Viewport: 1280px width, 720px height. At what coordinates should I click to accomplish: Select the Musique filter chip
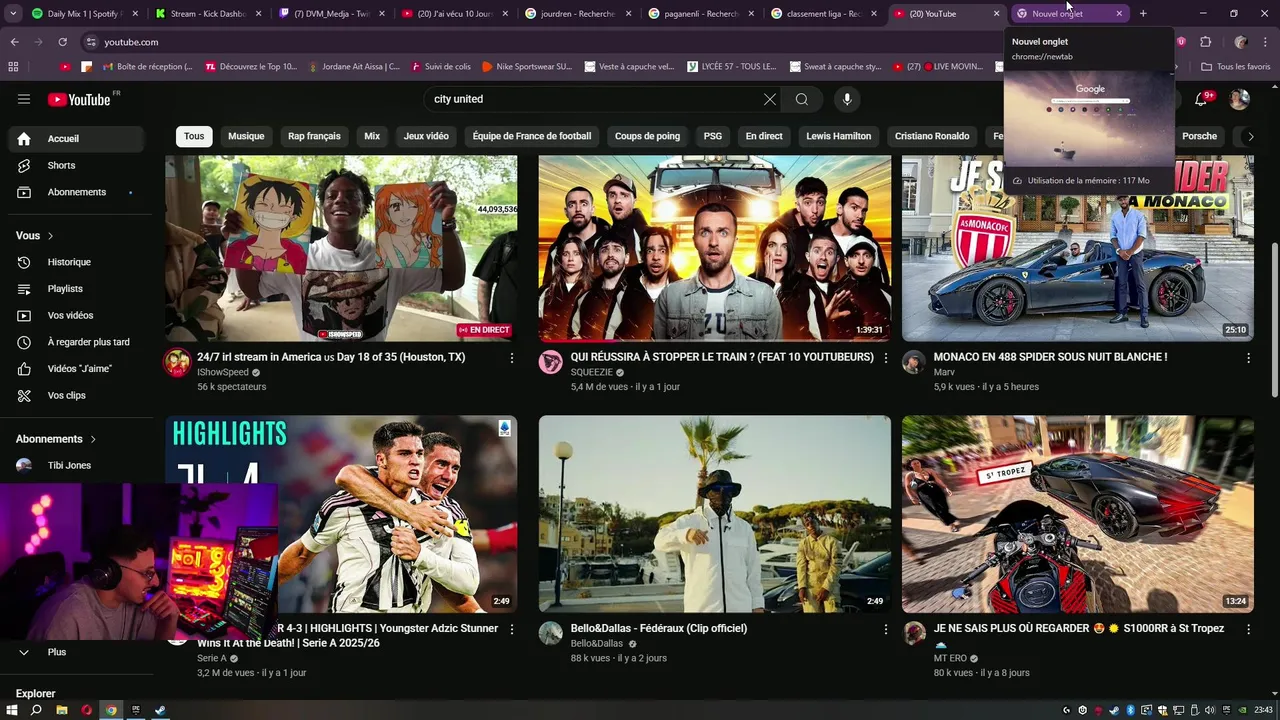click(246, 136)
